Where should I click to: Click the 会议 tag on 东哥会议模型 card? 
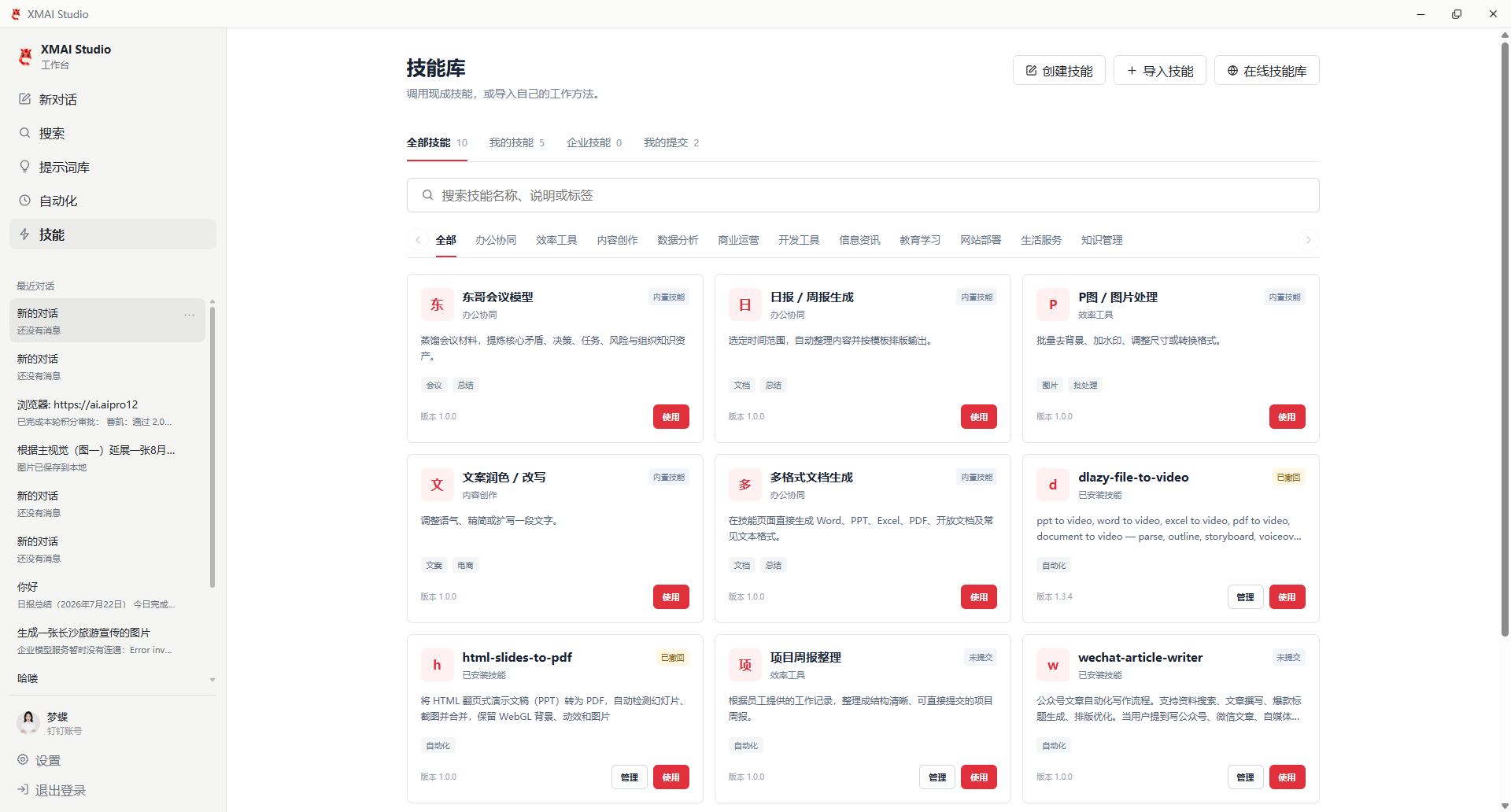click(434, 386)
